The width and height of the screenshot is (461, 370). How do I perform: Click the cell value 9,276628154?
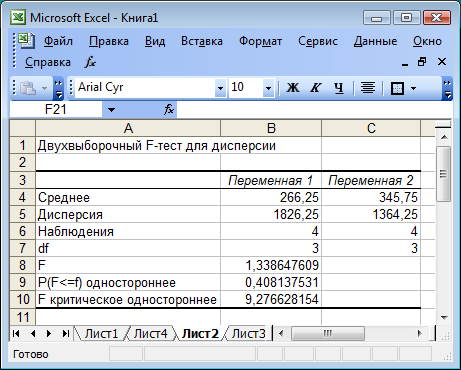tap(271, 299)
